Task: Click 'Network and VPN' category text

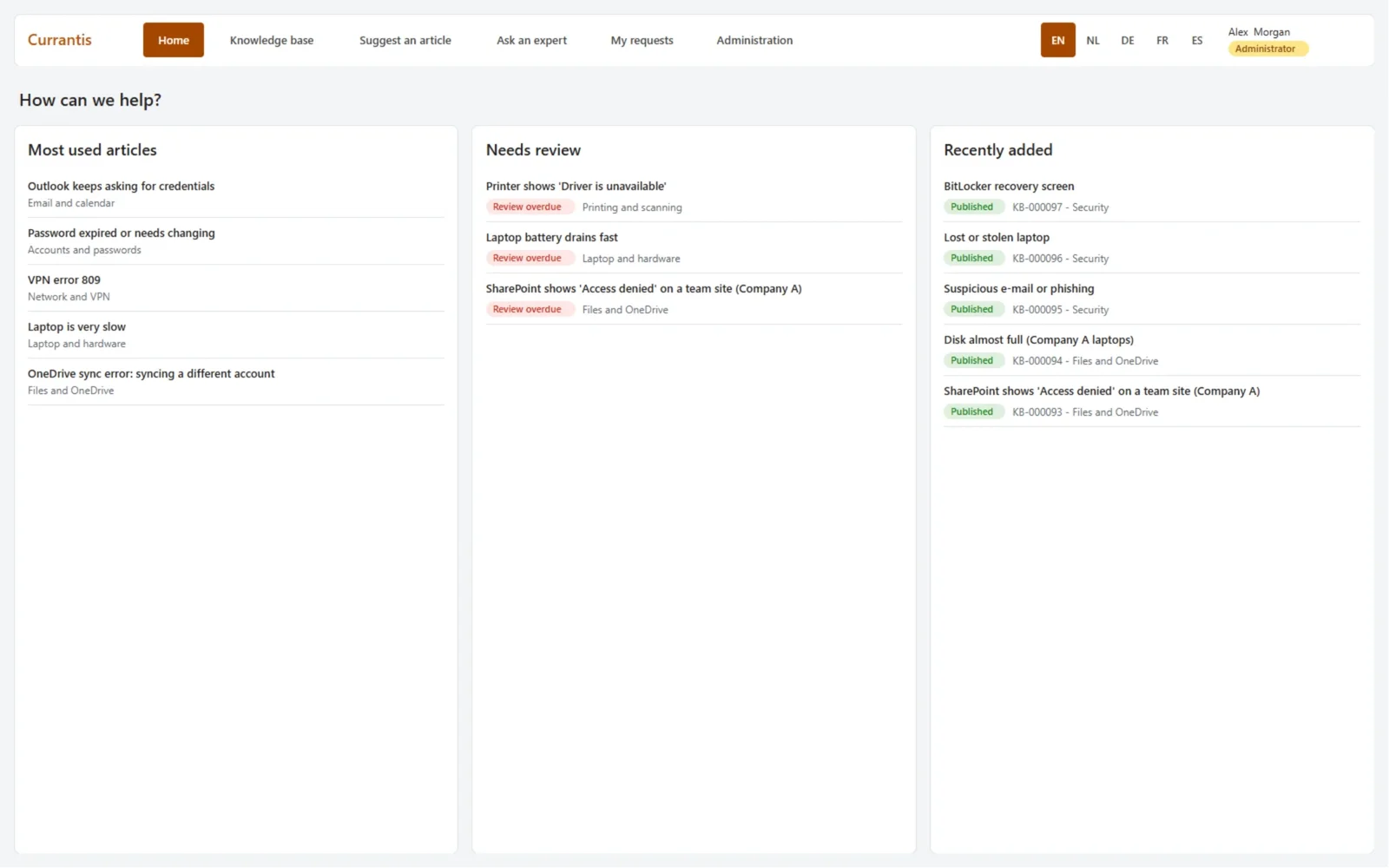Action: (69, 297)
